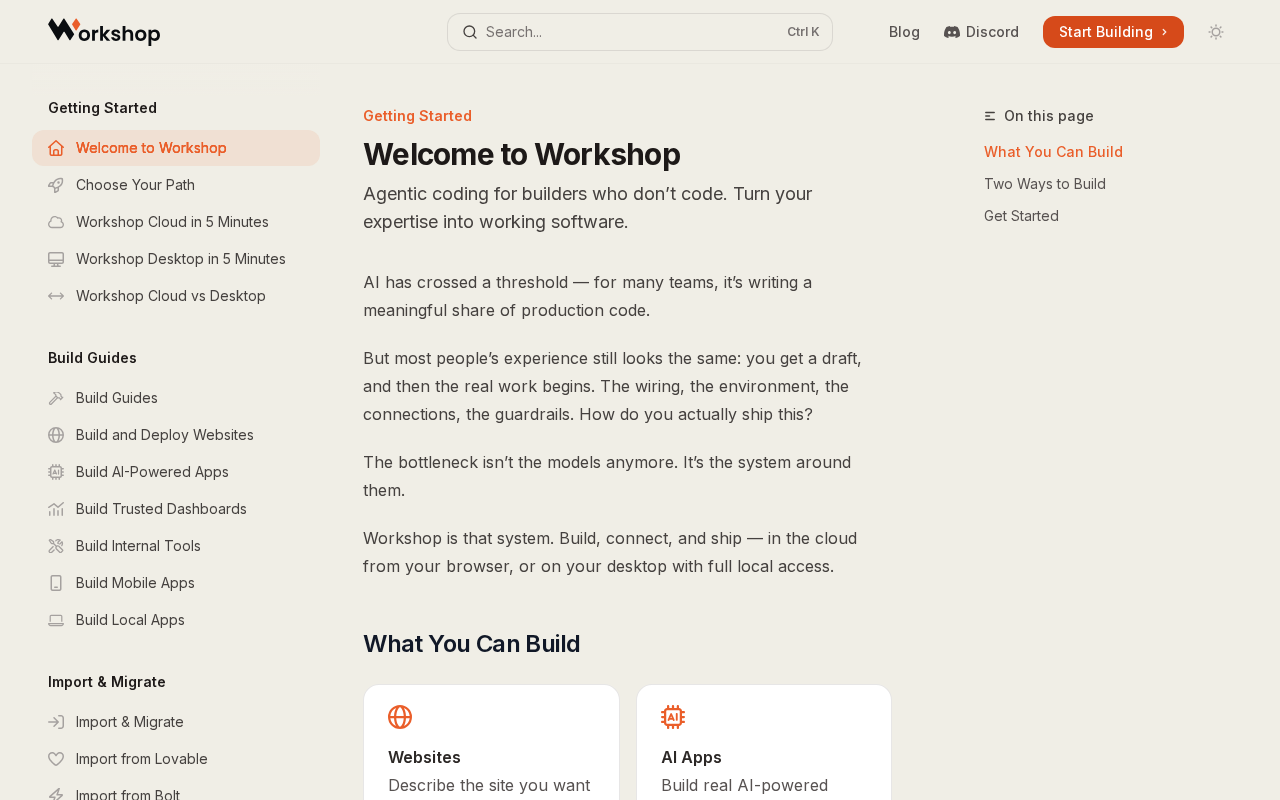Open Choose Your Path in the sidebar
The width and height of the screenshot is (1280, 800).
[x=176, y=185]
